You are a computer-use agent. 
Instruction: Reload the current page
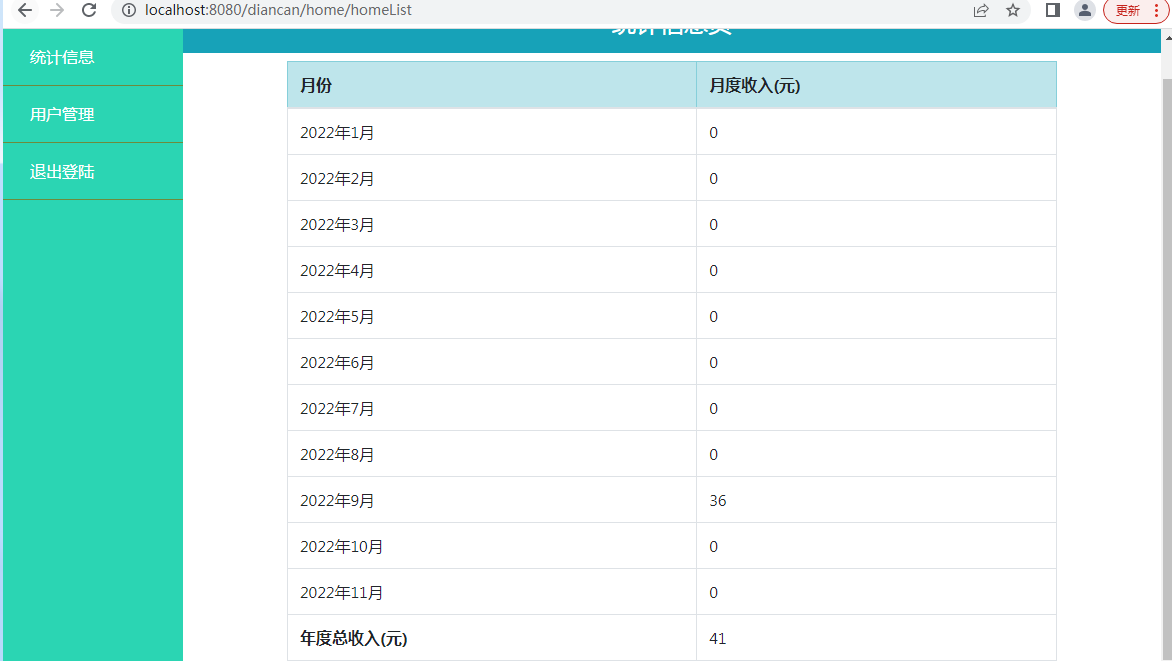pos(89,10)
